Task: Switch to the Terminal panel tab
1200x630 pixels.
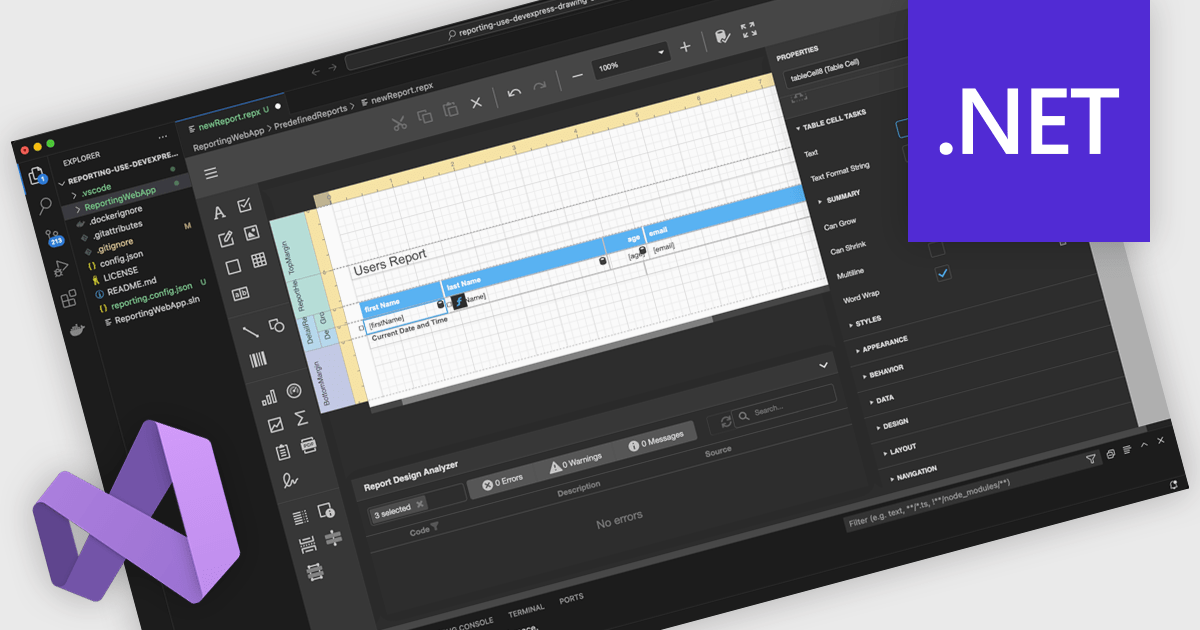Action: tap(526, 609)
